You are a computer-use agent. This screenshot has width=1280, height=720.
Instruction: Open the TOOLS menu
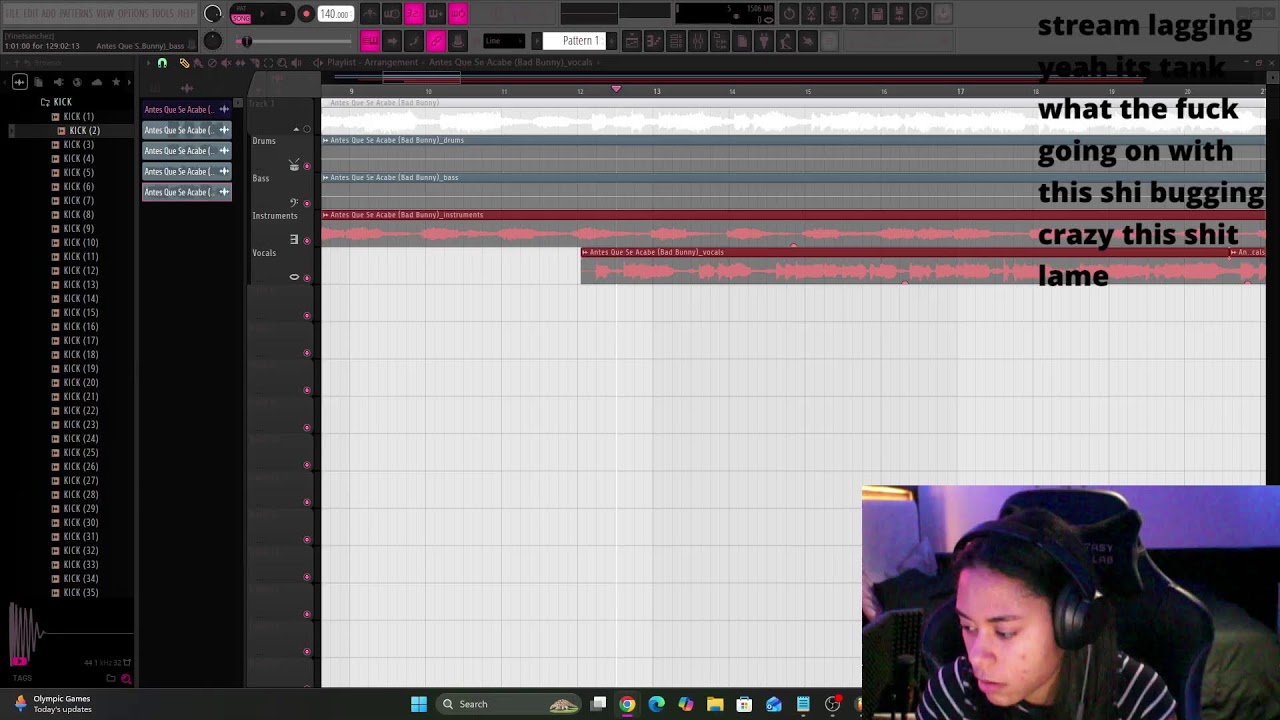[x=162, y=14]
